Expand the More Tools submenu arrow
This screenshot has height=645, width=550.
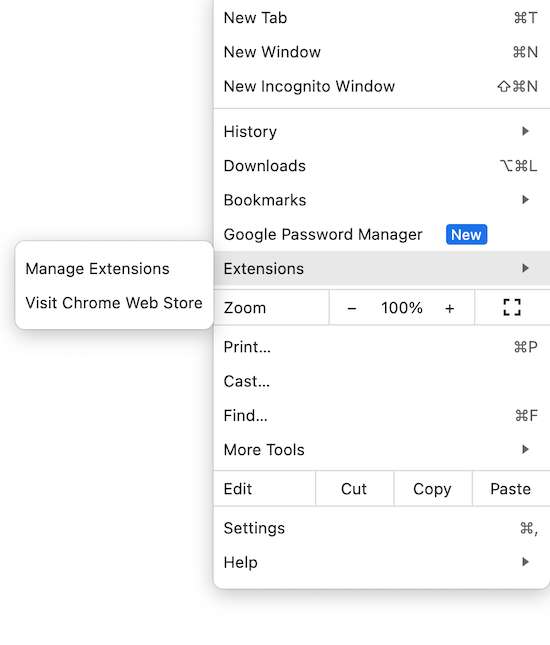(x=525, y=449)
